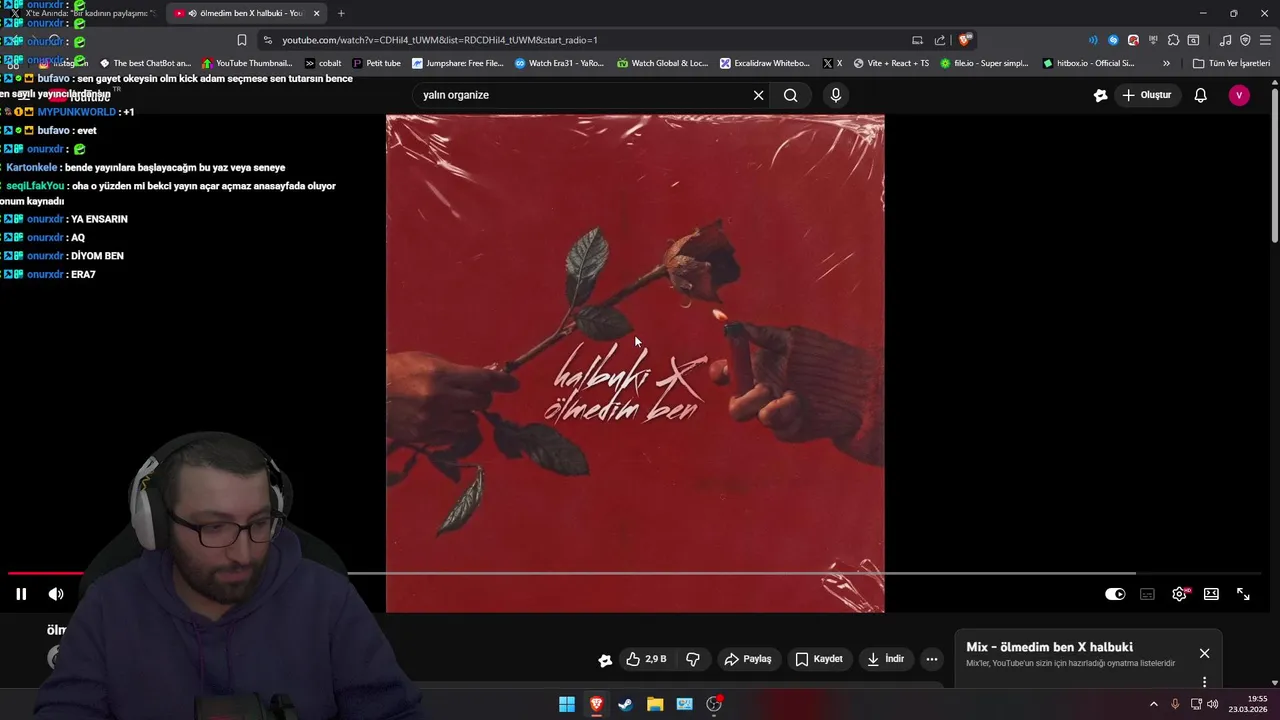Viewport: 1280px width, 720px height.
Task: Click the Brave Shields lion icon
Action: (964, 40)
